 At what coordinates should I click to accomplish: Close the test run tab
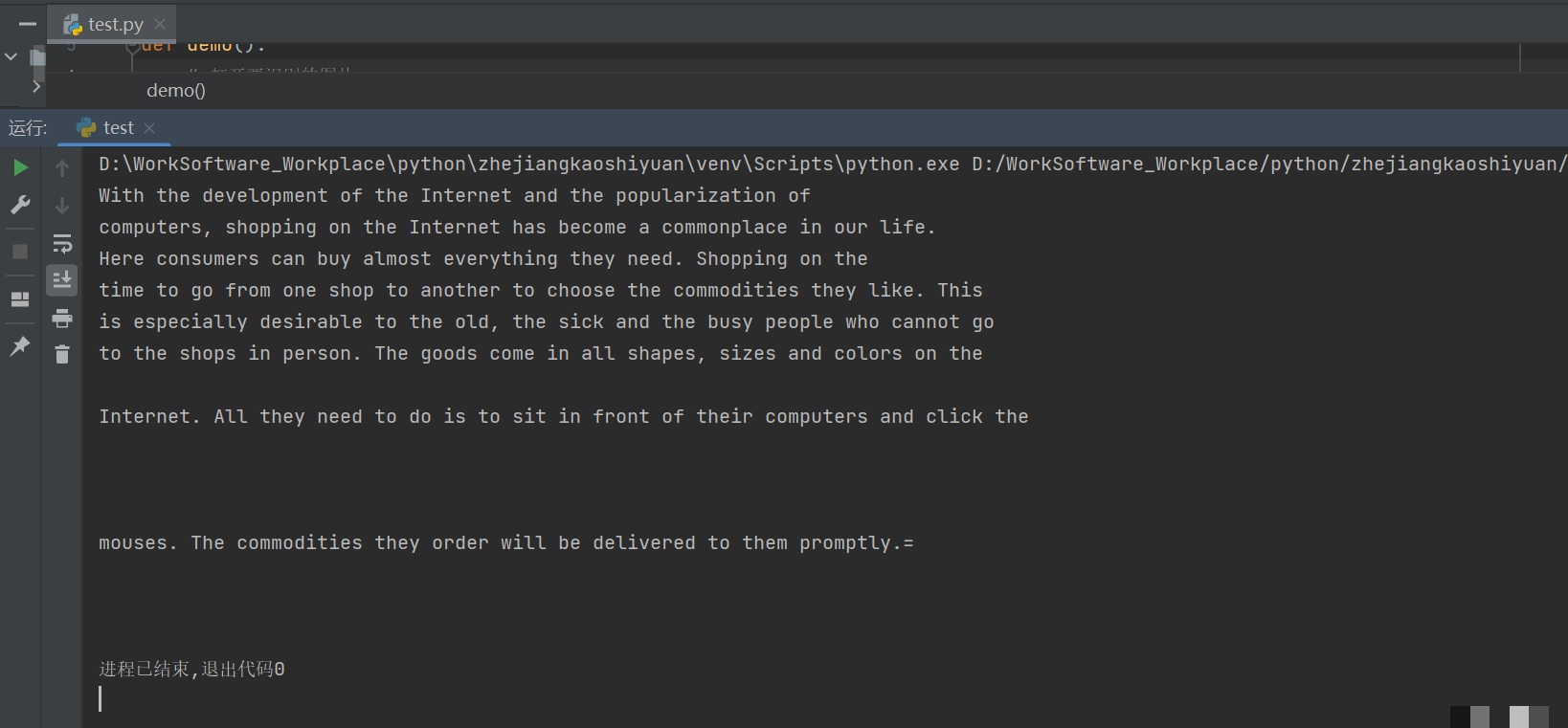[149, 128]
